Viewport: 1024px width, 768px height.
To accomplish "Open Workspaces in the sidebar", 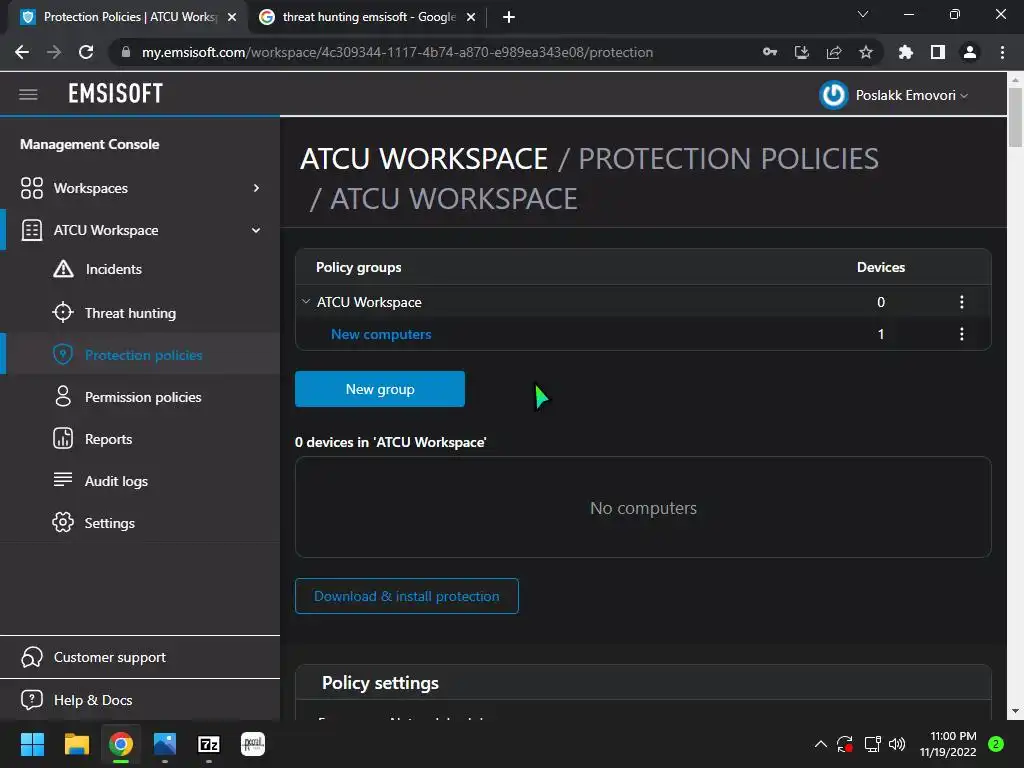I will 91,188.
